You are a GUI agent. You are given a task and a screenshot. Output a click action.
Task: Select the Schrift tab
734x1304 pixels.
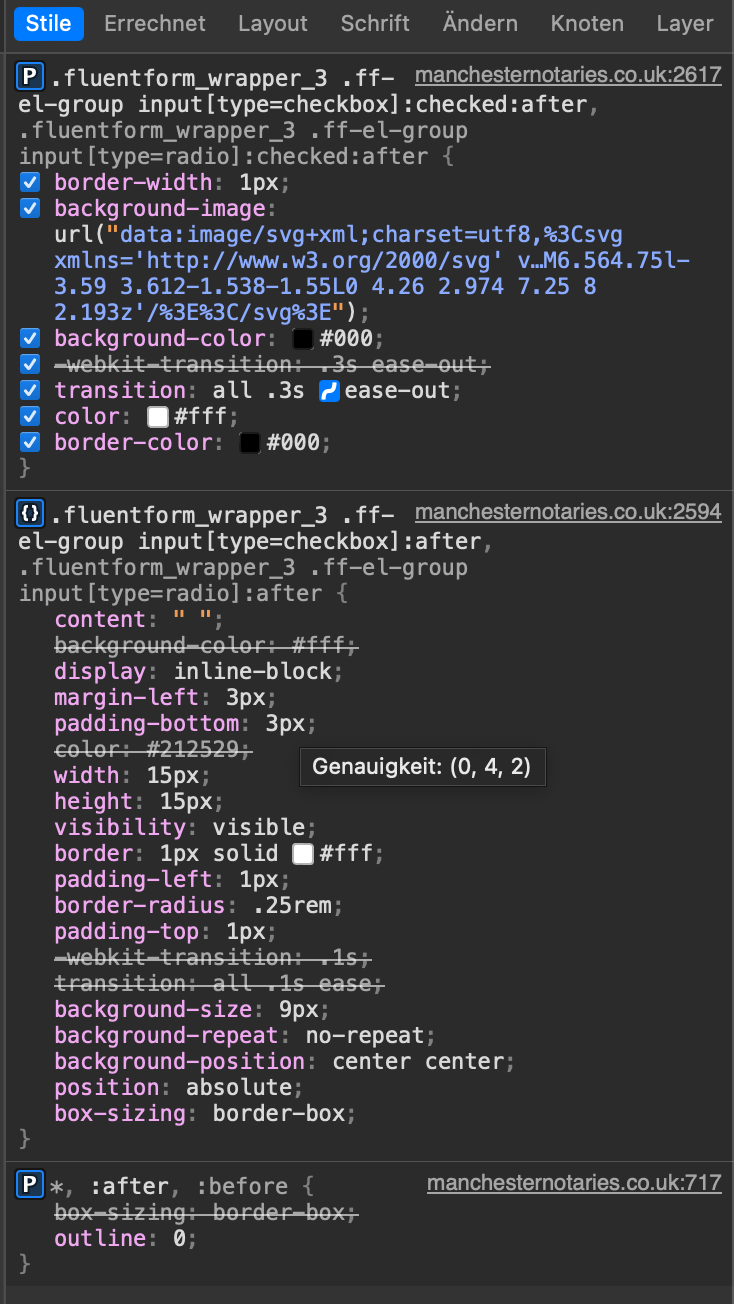pos(375,23)
